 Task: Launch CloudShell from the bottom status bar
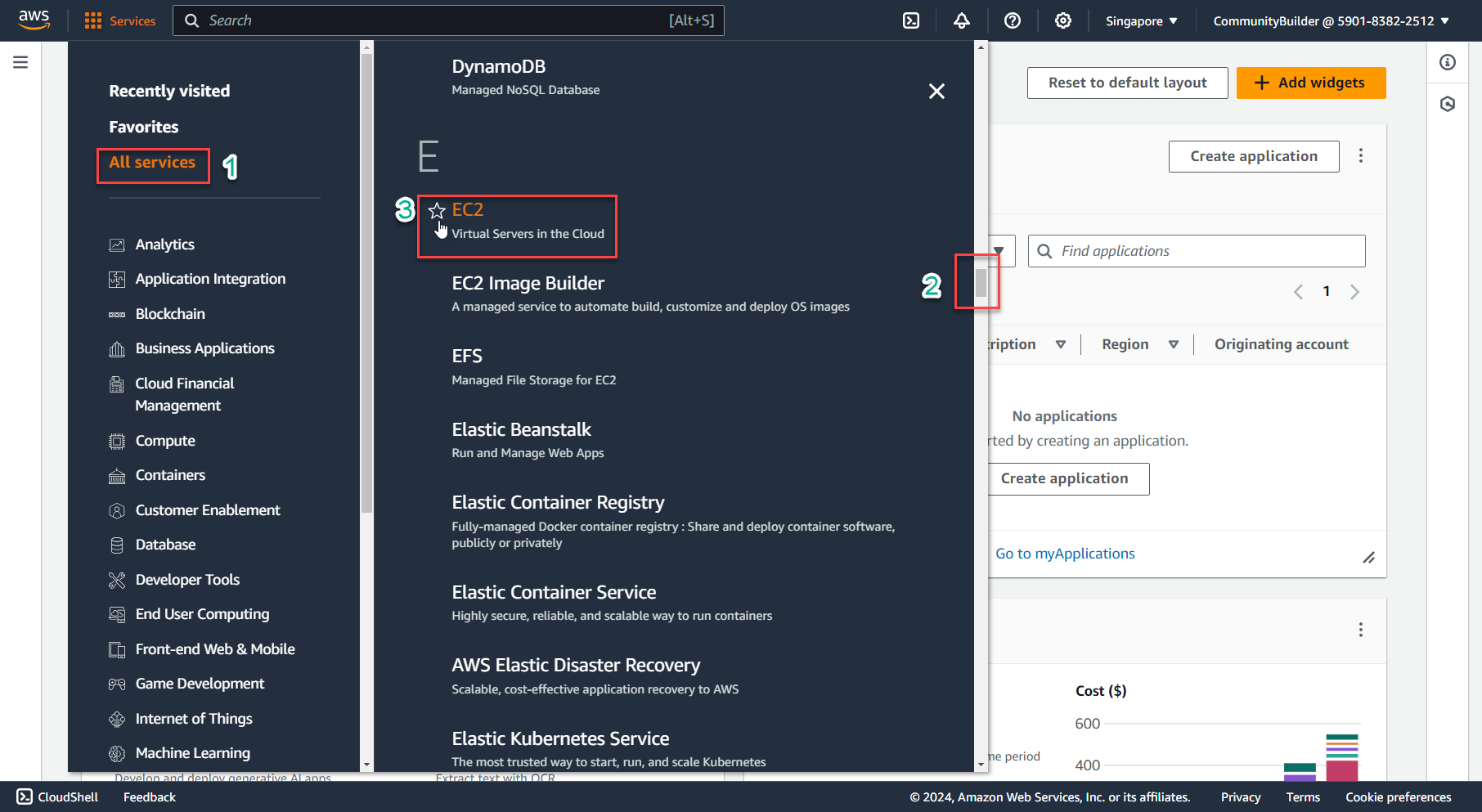click(56, 796)
